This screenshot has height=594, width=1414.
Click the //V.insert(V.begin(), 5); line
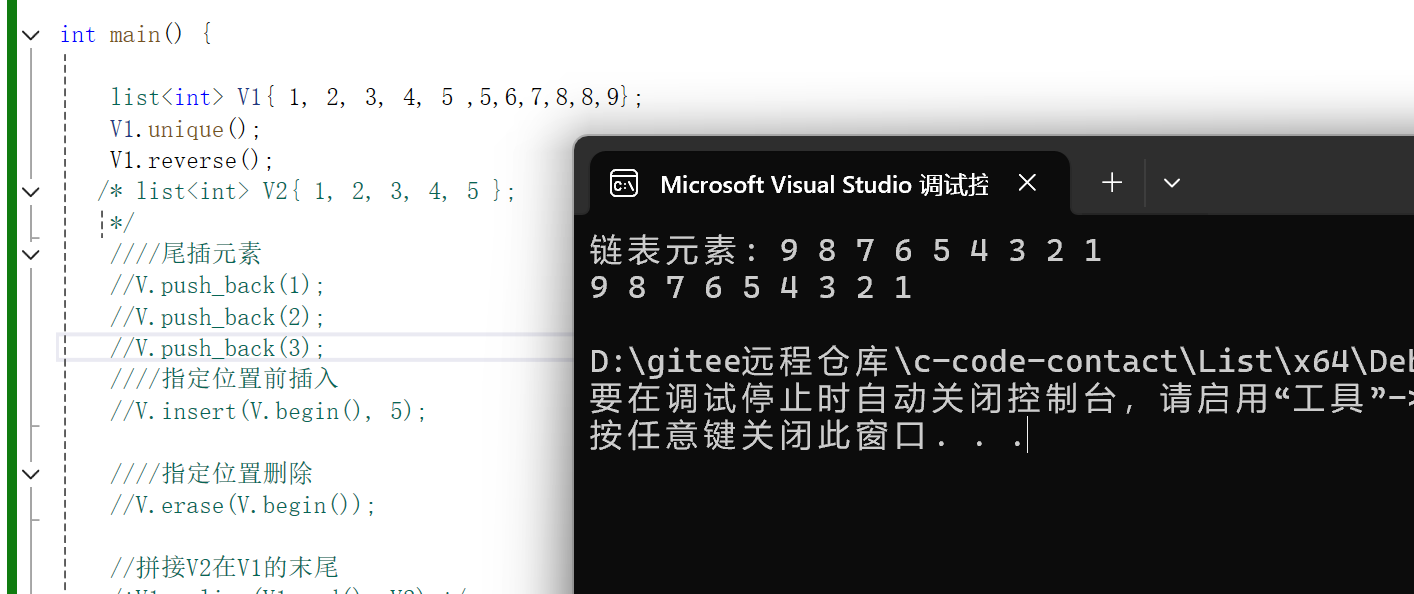pyautogui.click(x=268, y=411)
